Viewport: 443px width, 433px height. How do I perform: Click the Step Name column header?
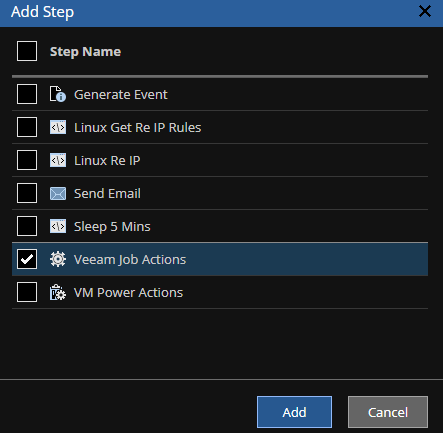[x=85, y=52]
